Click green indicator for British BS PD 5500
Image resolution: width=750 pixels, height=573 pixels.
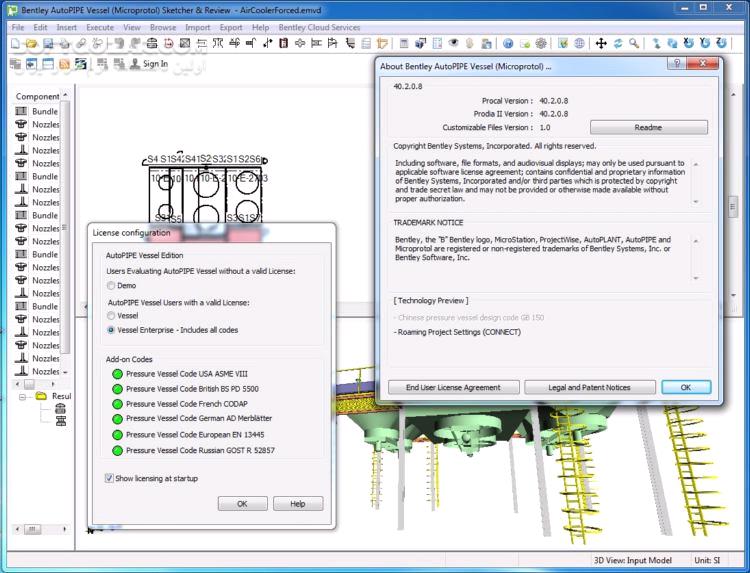pyautogui.click(x=117, y=389)
